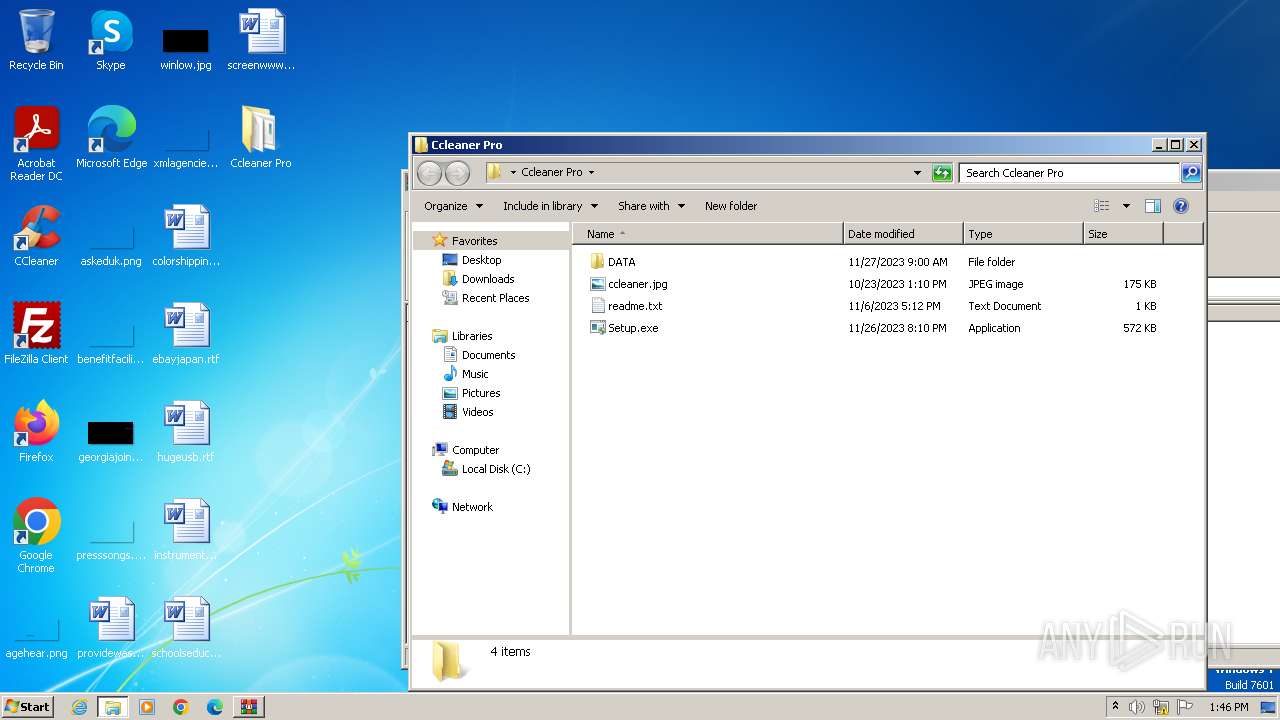Create a New folder
This screenshot has height=720, width=1280.
coord(731,206)
